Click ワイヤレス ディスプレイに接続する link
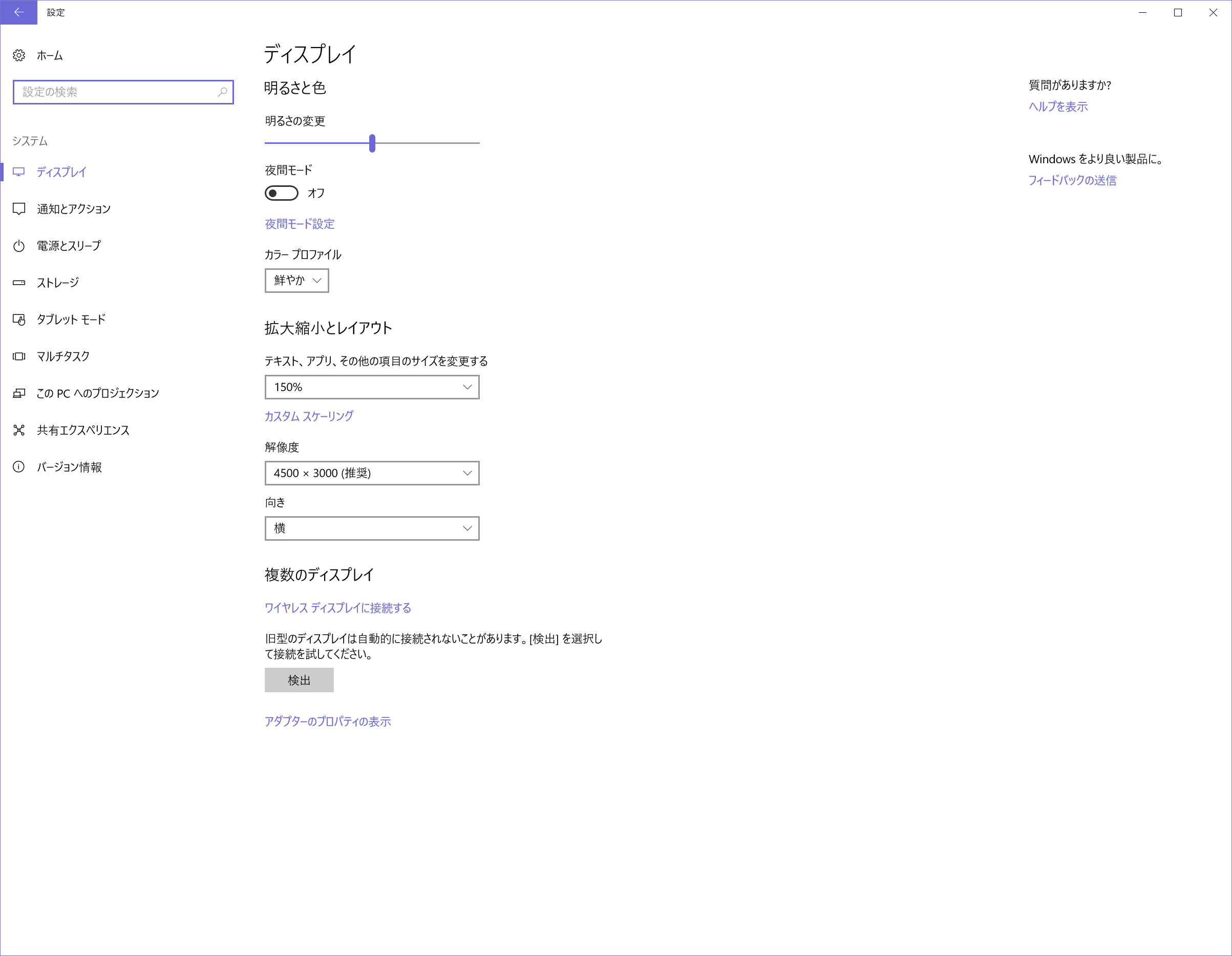 pos(338,608)
